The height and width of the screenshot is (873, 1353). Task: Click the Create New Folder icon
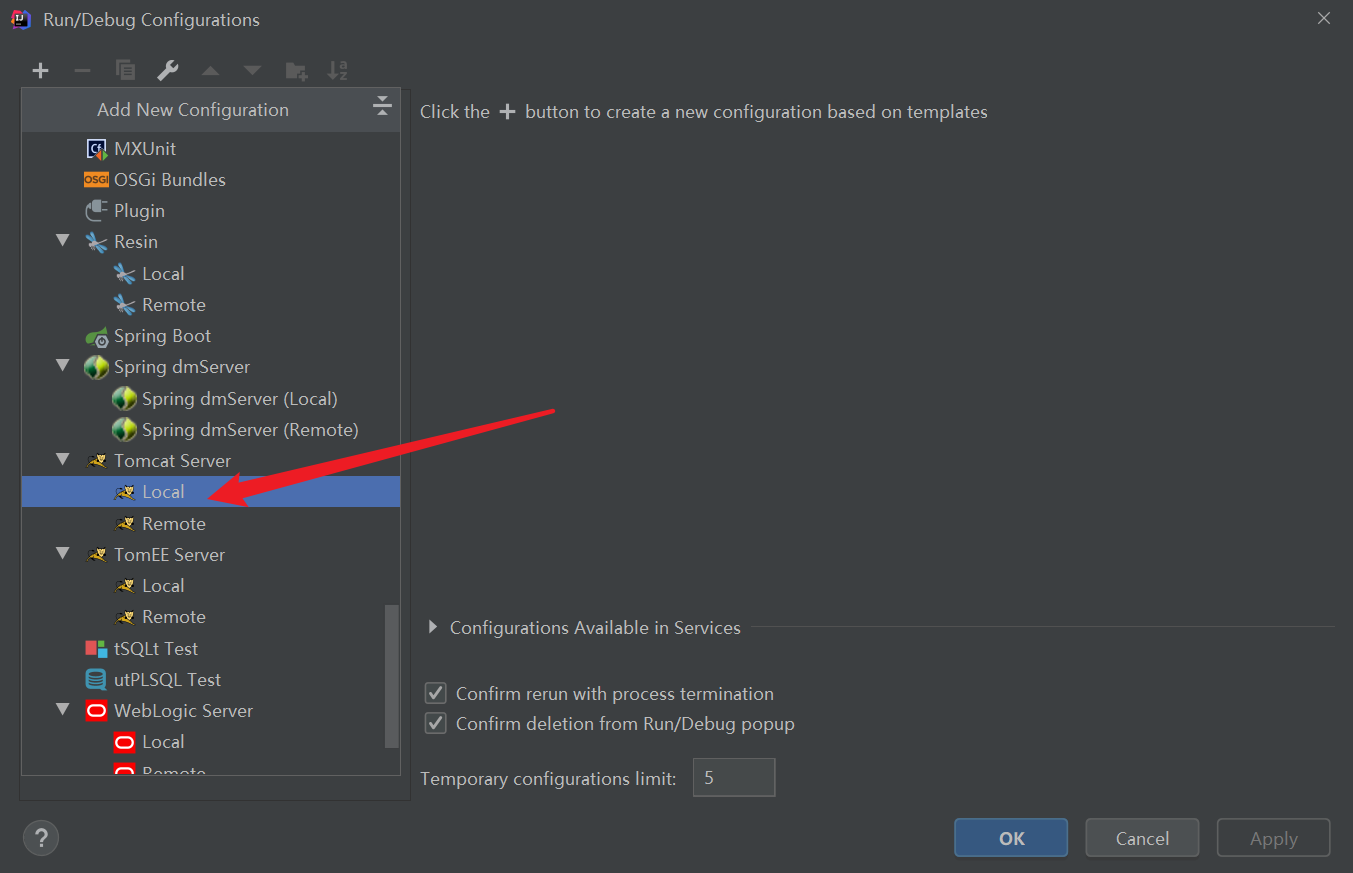click(x=296, y=71)
